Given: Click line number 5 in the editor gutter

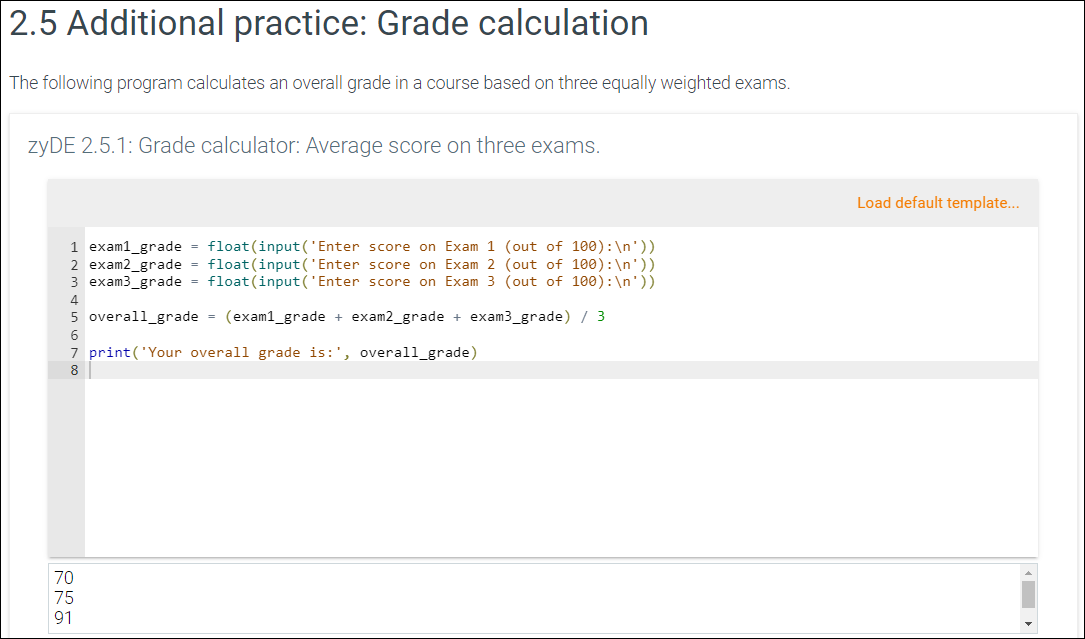Looking at the screenshot, I should [74, 316].
